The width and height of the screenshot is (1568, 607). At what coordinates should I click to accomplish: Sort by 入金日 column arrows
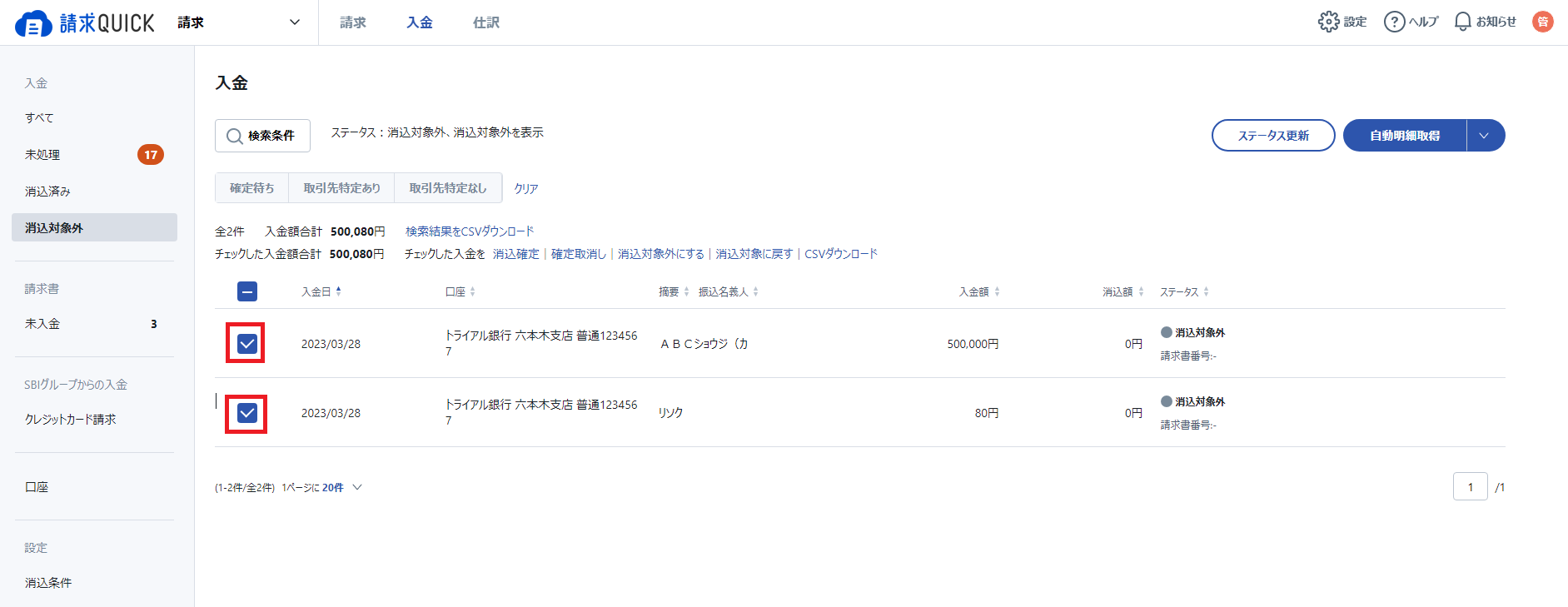[339, 291]
